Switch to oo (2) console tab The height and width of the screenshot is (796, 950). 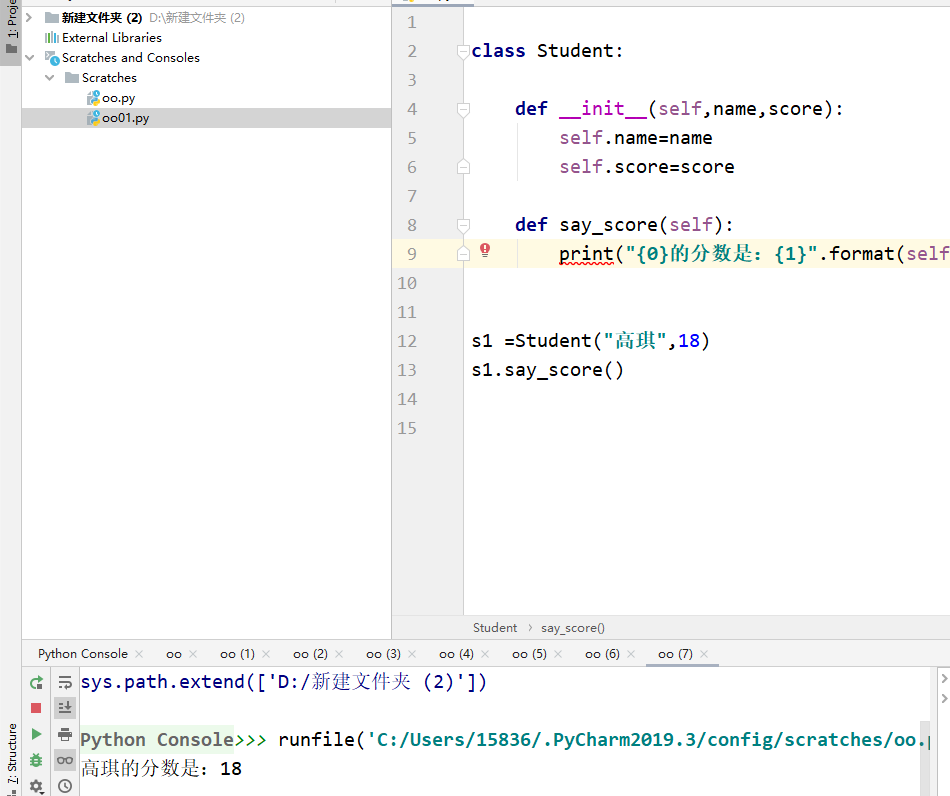tap(310, 654)
